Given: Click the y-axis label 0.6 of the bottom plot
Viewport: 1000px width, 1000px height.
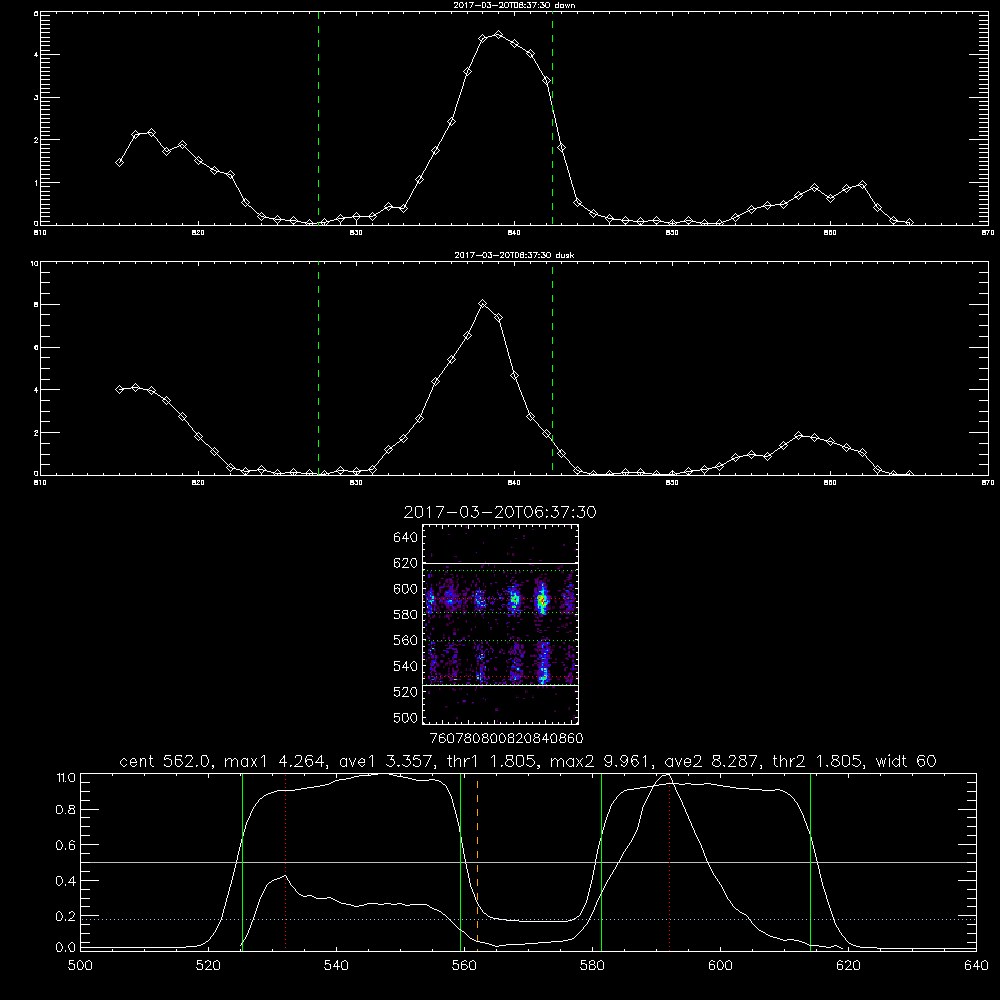Looking at the screenshot, I should pyautogui.click(x=66, y=845).
